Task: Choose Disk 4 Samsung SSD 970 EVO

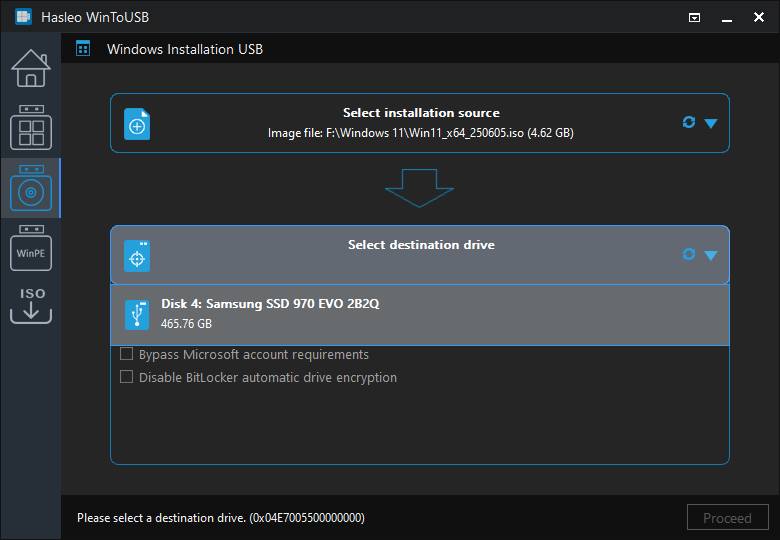Action: pos(420,315)
